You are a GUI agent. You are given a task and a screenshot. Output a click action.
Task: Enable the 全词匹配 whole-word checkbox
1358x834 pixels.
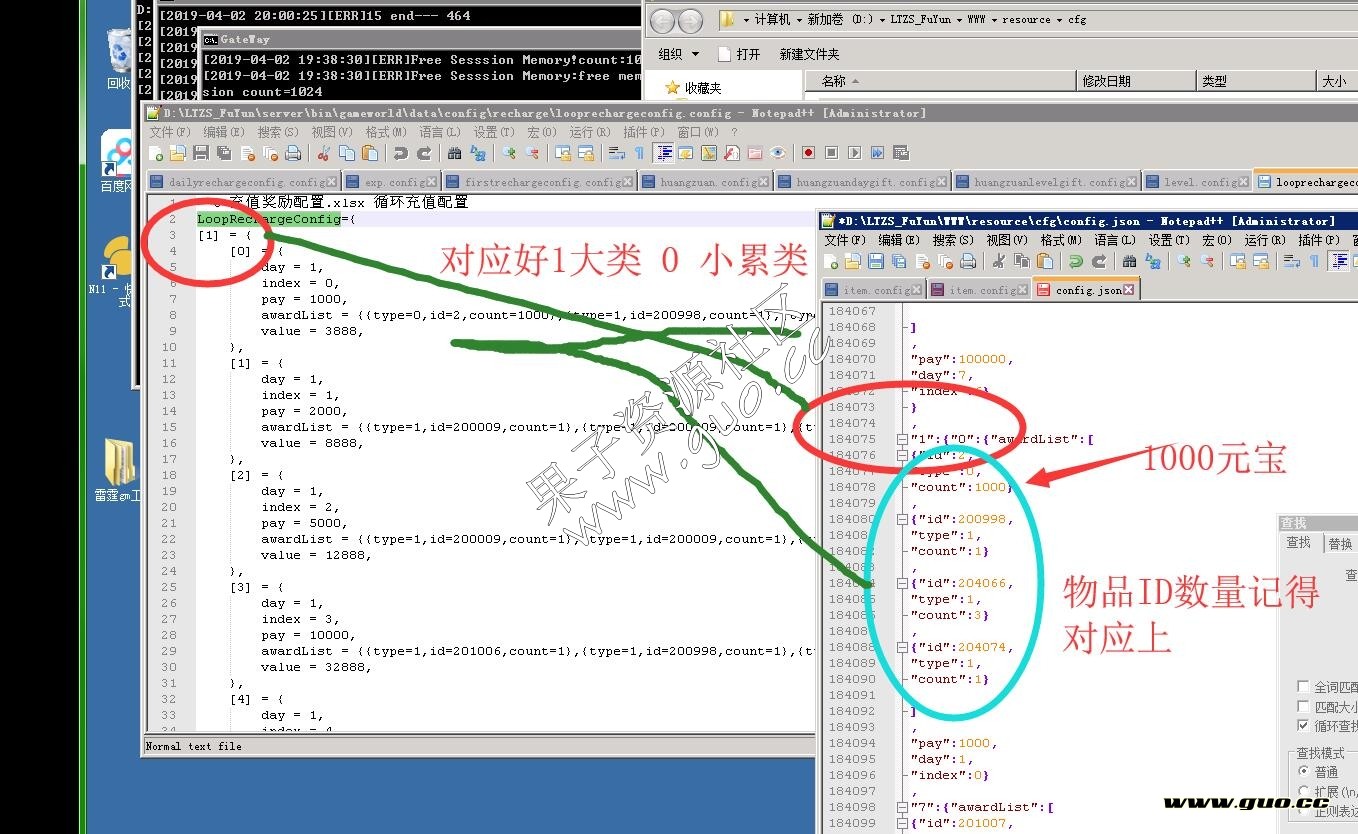1303,686
